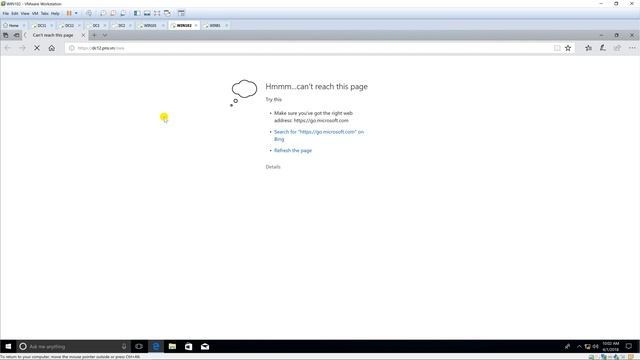Open the Windows Start menu
The height and width of the screenshot is (360, 640).
click(x=8, y=347)
